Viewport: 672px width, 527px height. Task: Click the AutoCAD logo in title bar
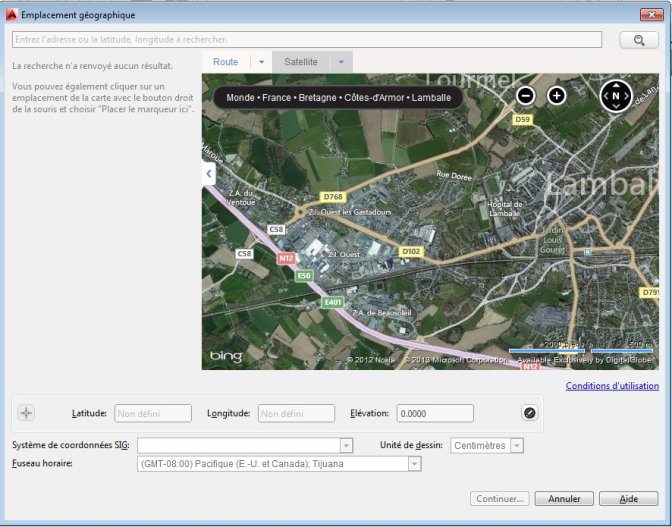(x=11, y=15)
